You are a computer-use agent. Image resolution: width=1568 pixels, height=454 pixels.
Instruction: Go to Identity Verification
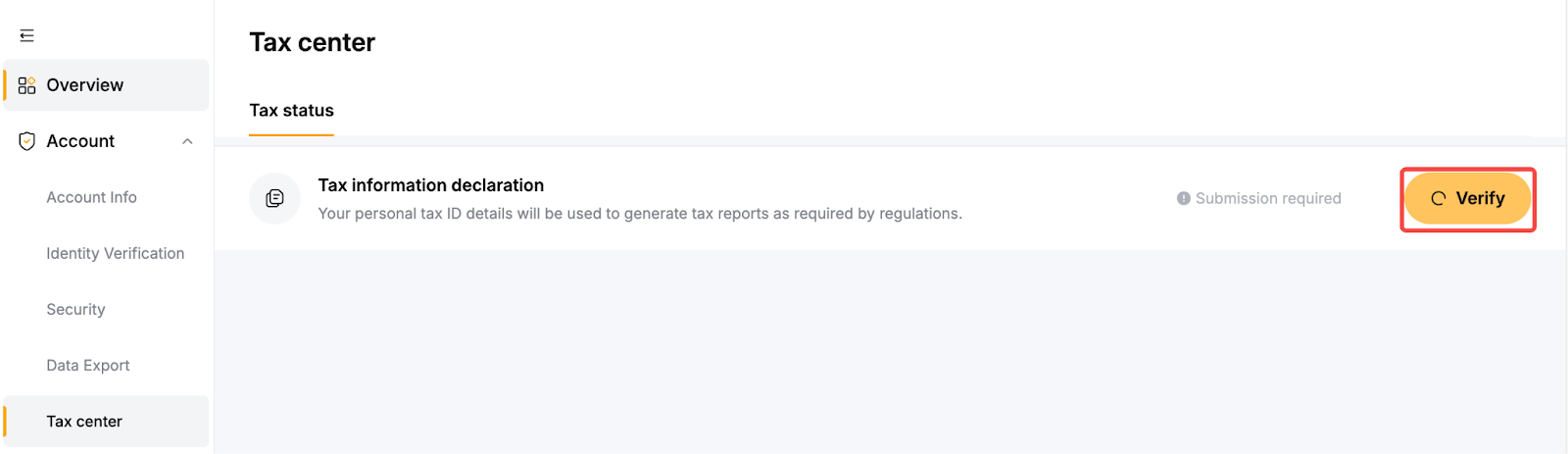coord(115,253)
